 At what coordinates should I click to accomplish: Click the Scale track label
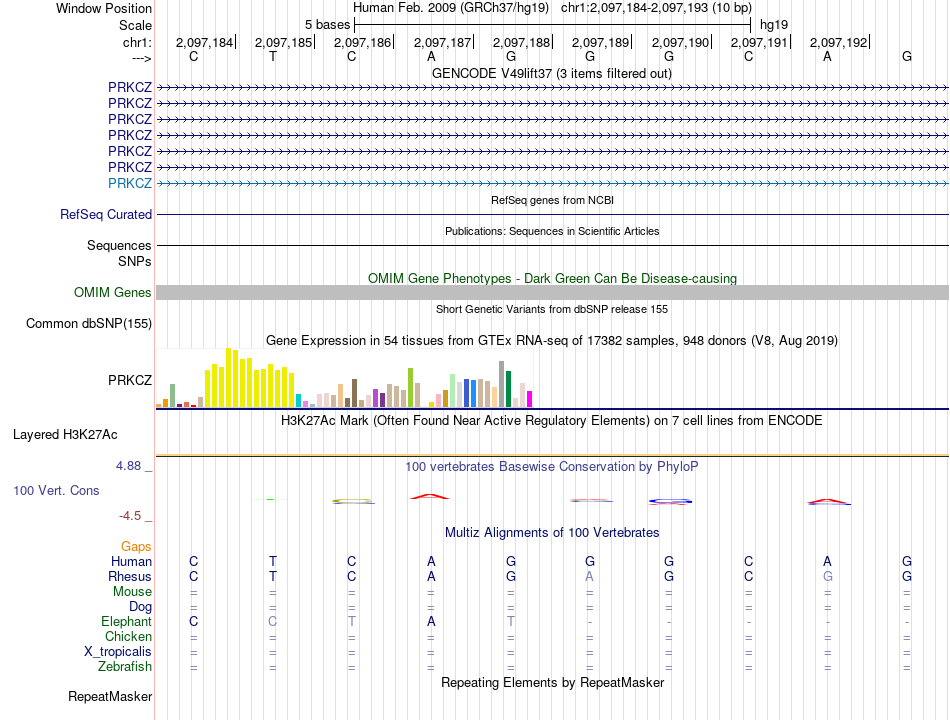[x=135, y=25]
